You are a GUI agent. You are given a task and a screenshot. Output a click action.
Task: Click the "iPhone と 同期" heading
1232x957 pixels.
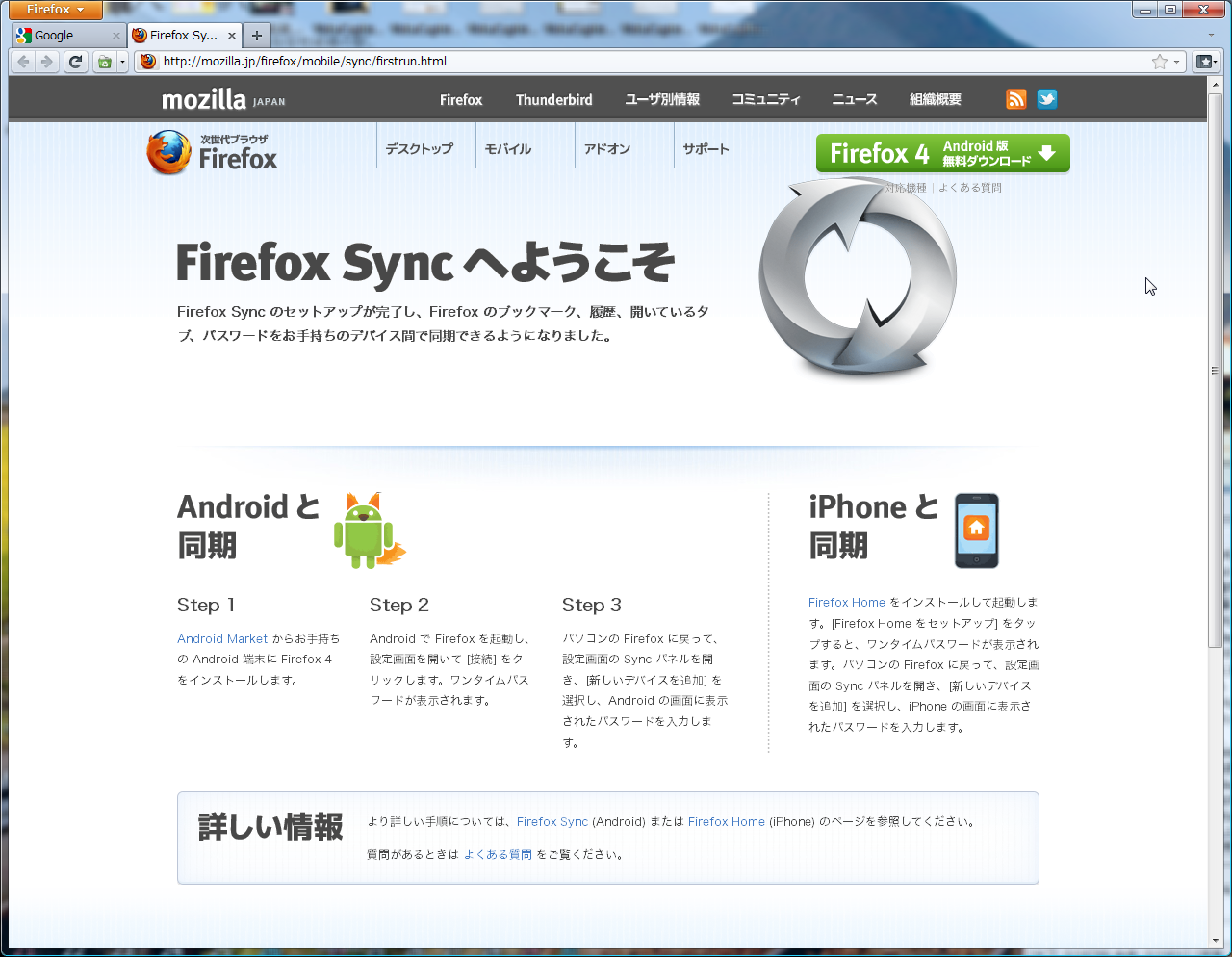pyautogui.click(x=874, y=527)
